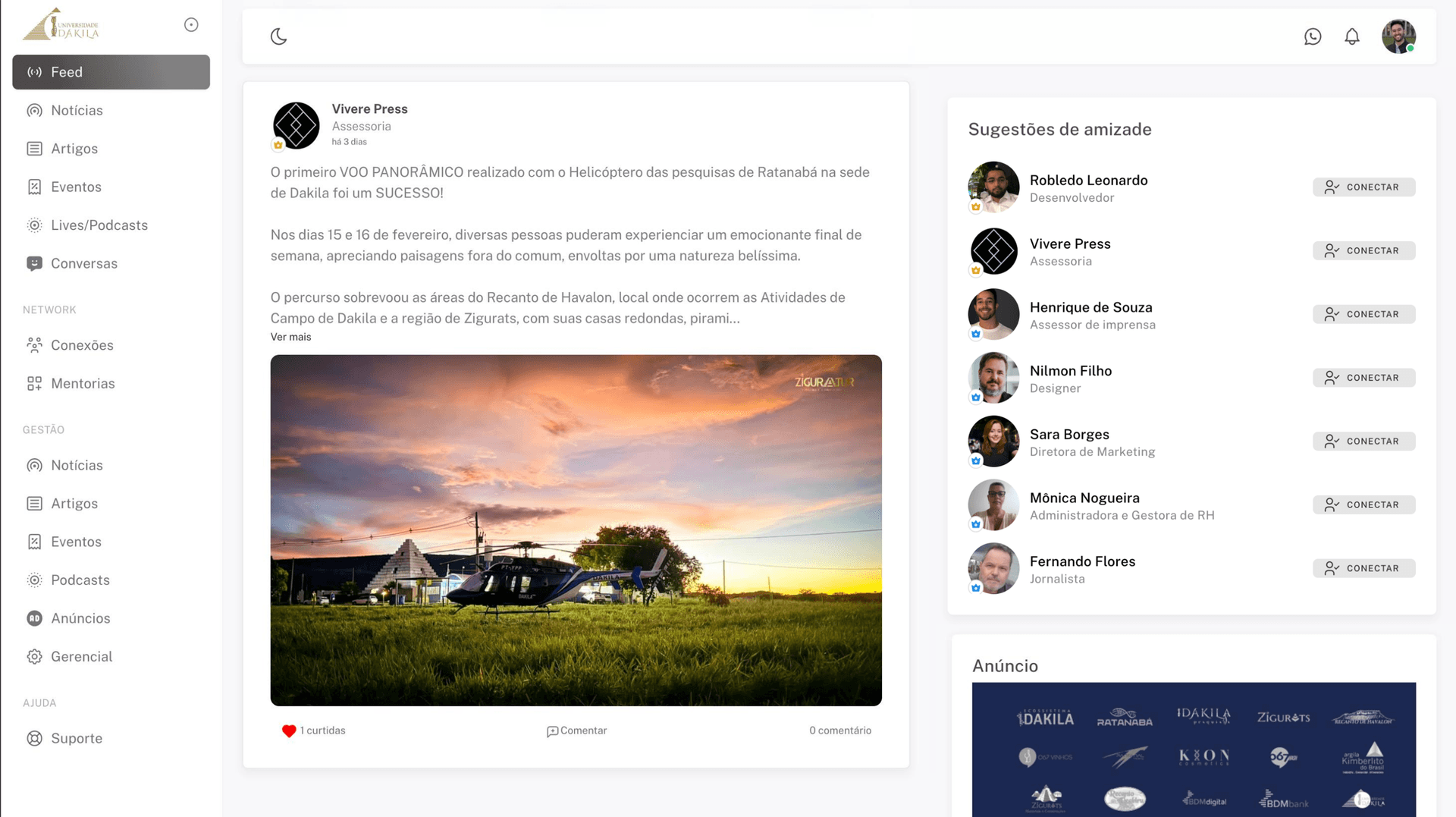Open Suporte lifebuoy icon
This screenshot has height=817, width=1456.
point(34,739)
